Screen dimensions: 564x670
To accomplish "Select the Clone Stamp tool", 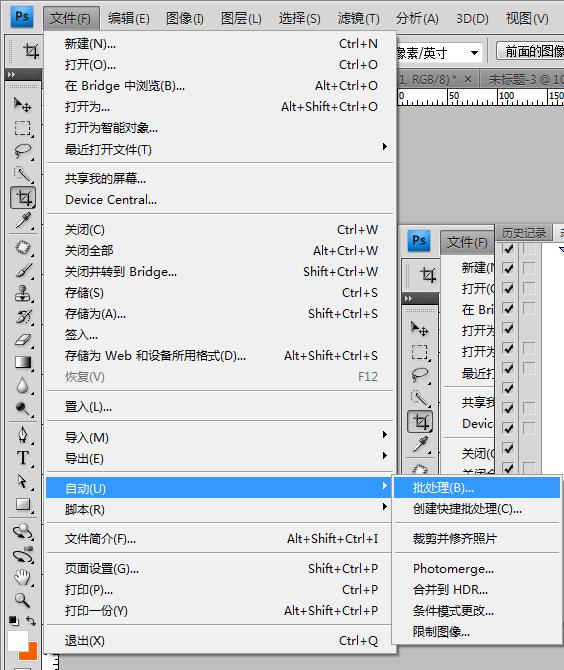I will [23, 294].
